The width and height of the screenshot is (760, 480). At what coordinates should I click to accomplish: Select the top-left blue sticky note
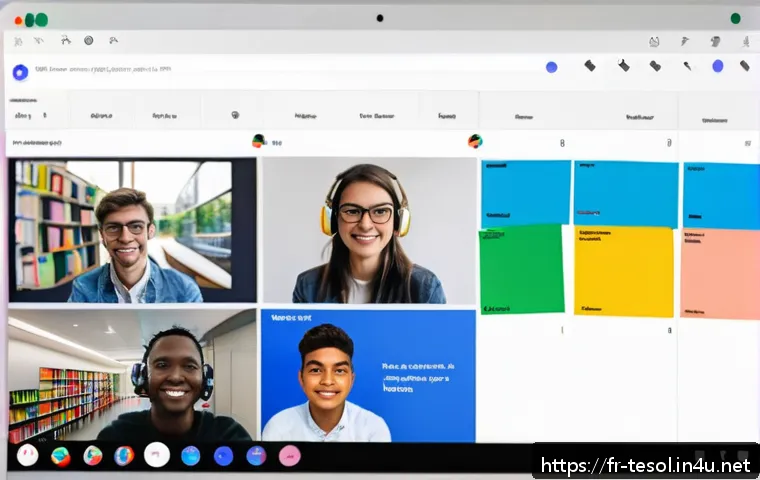tap(525, 191)
